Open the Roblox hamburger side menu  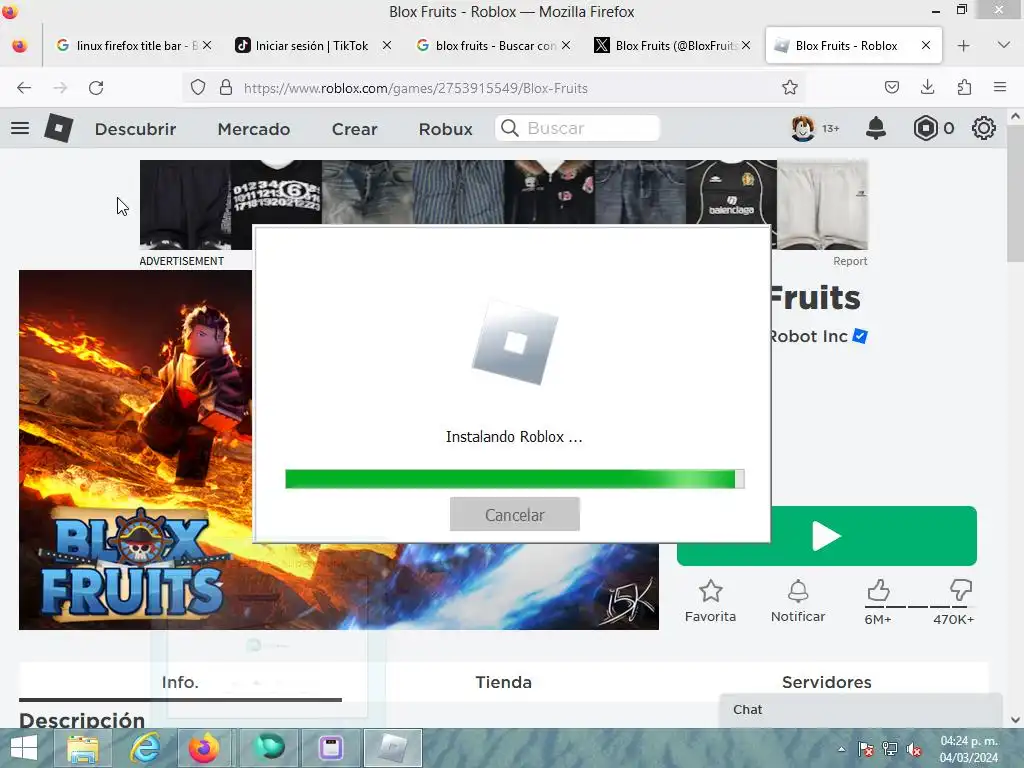[x=20, y=128]
